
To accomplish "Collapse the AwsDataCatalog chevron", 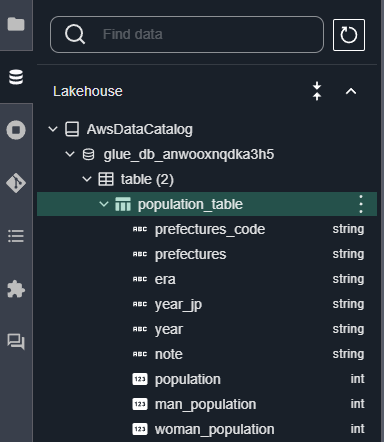I will [x=53, y=129].
